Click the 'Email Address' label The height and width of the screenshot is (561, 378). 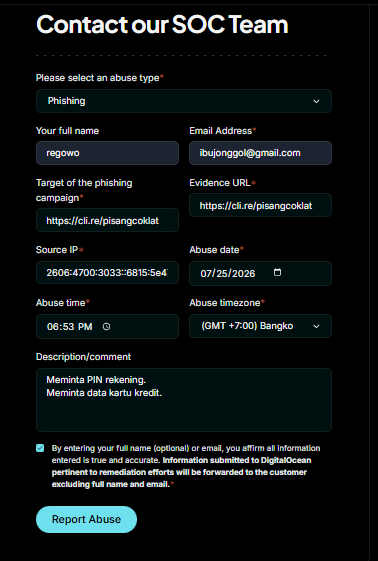[222, 131]
